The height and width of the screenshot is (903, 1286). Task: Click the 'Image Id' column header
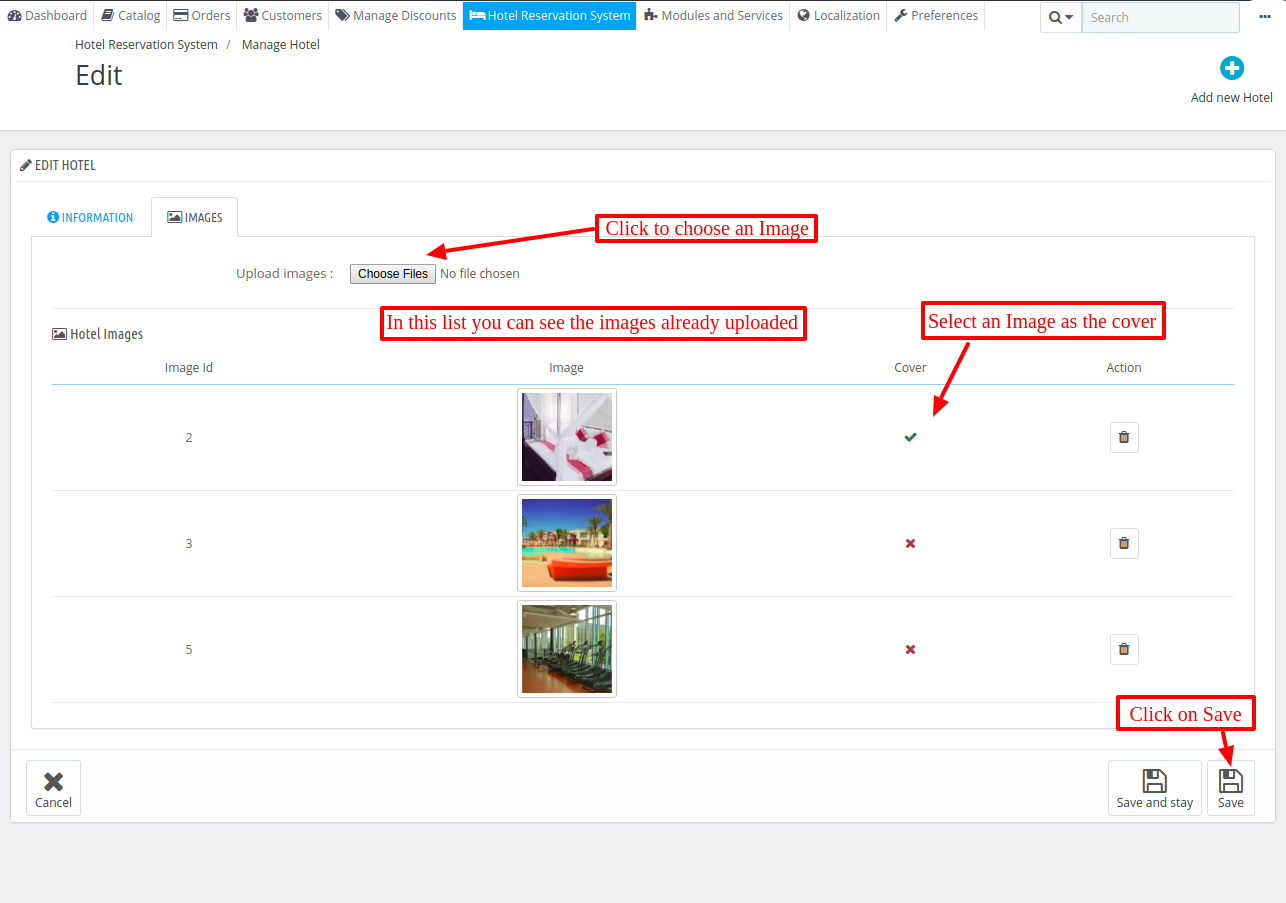[x=189, y=367]
